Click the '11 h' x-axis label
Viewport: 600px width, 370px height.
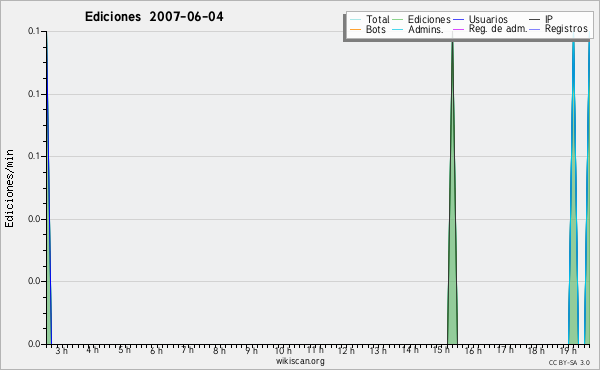pyautogui.click(x=315, y=350)
